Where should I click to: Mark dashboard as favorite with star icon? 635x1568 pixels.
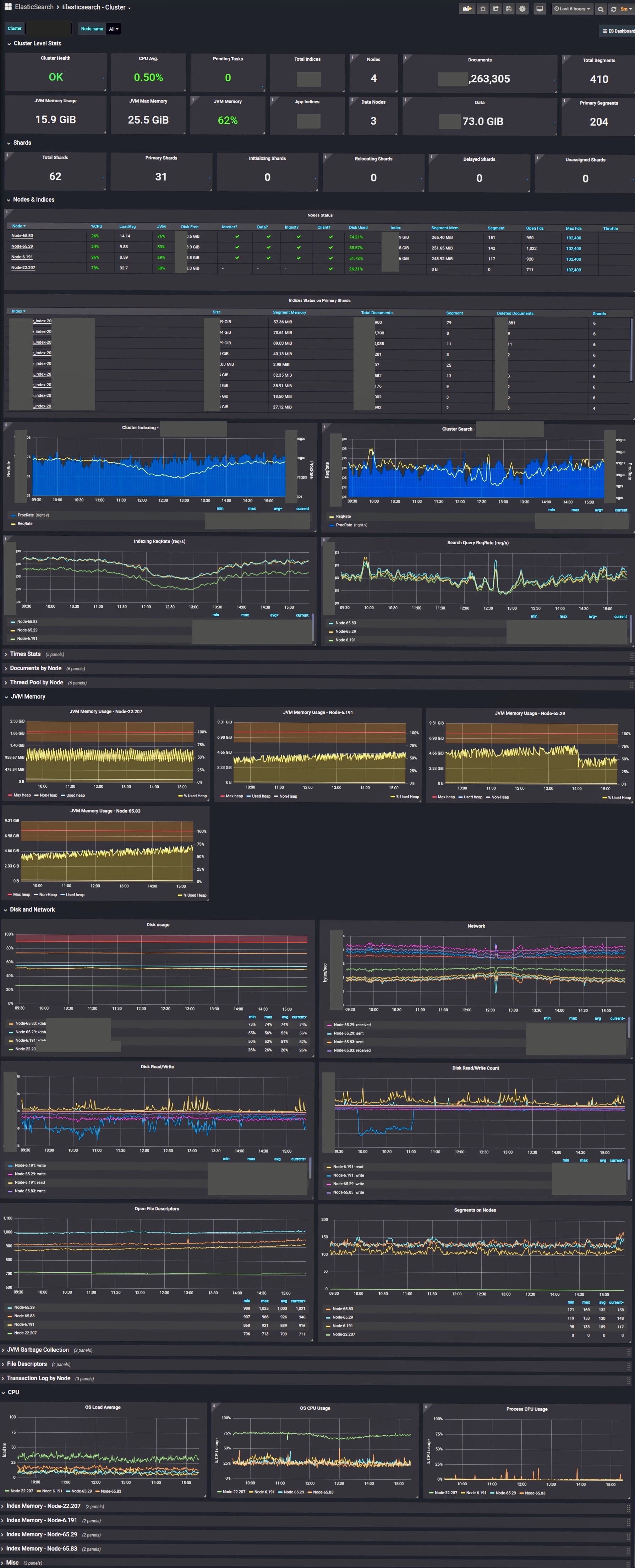click(x=483, y=9)
